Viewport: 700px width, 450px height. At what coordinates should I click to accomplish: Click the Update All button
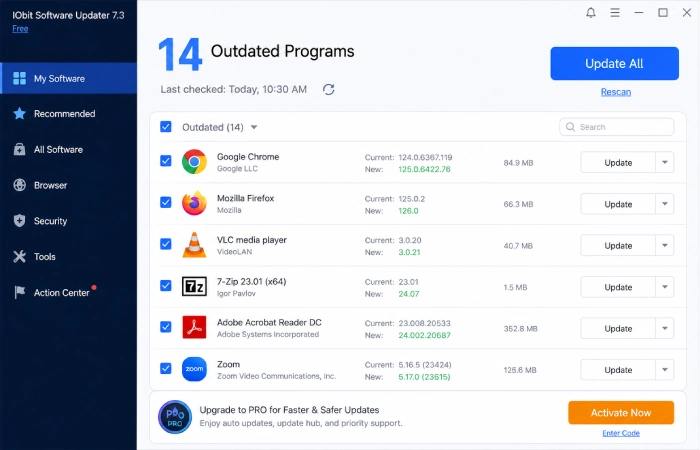614,63
